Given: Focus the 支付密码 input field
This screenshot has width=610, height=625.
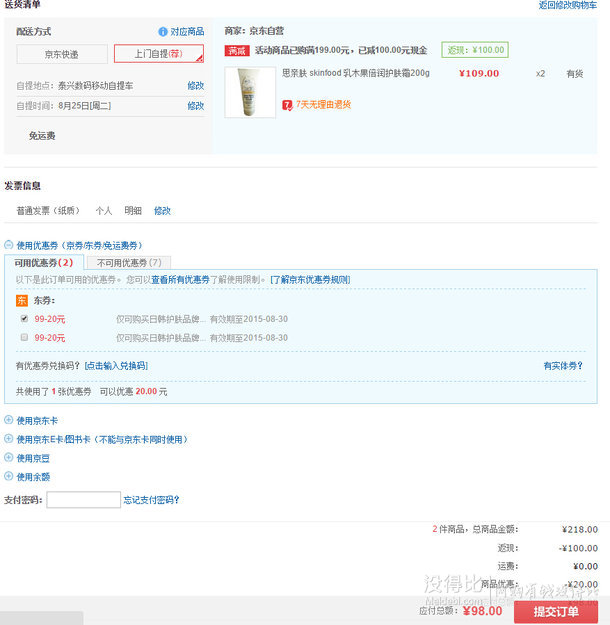Looking at the screenshot, I should click(x=83, y=499).
